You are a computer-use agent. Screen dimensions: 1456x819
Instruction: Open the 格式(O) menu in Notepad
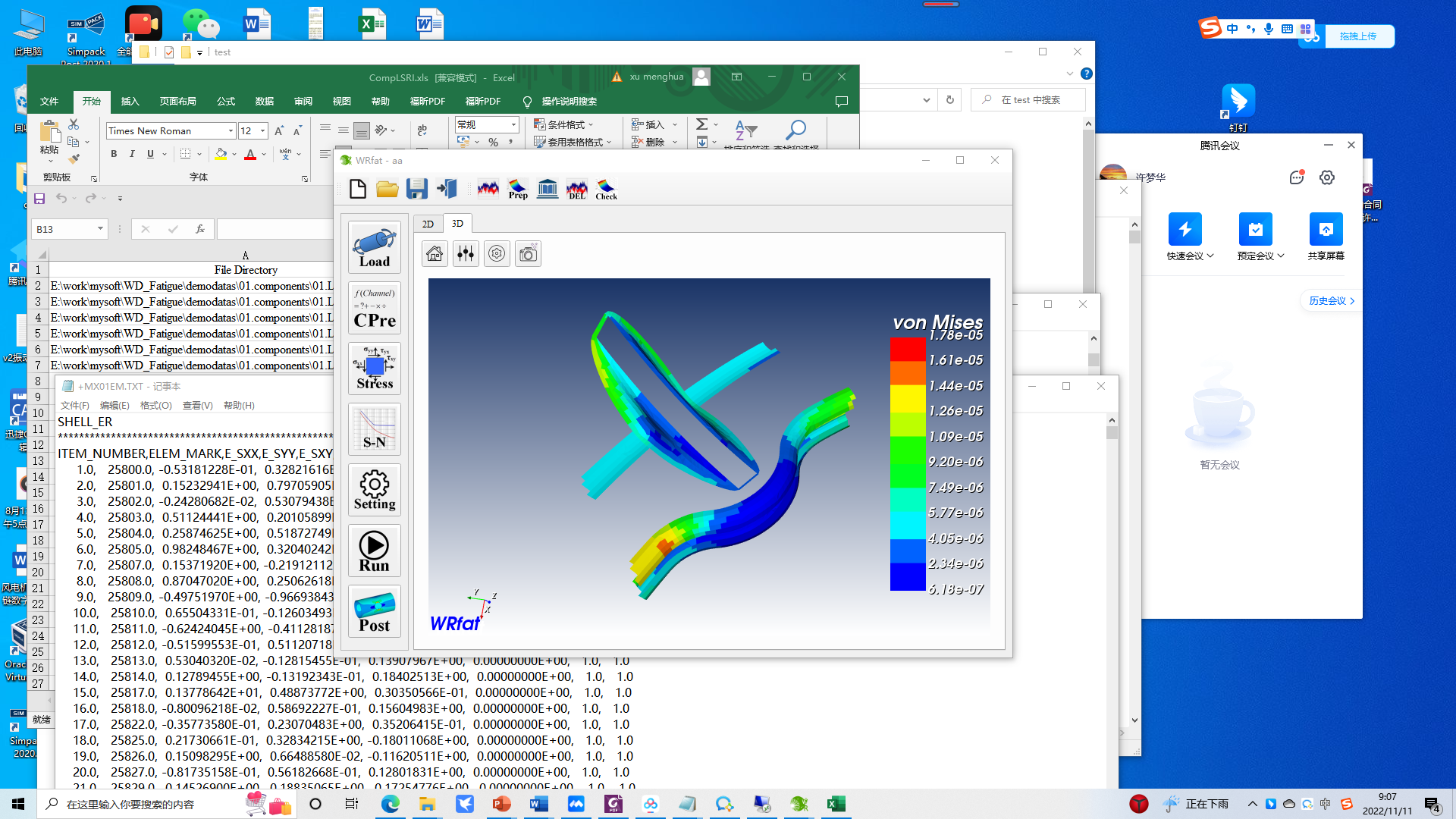pos(156,406)
